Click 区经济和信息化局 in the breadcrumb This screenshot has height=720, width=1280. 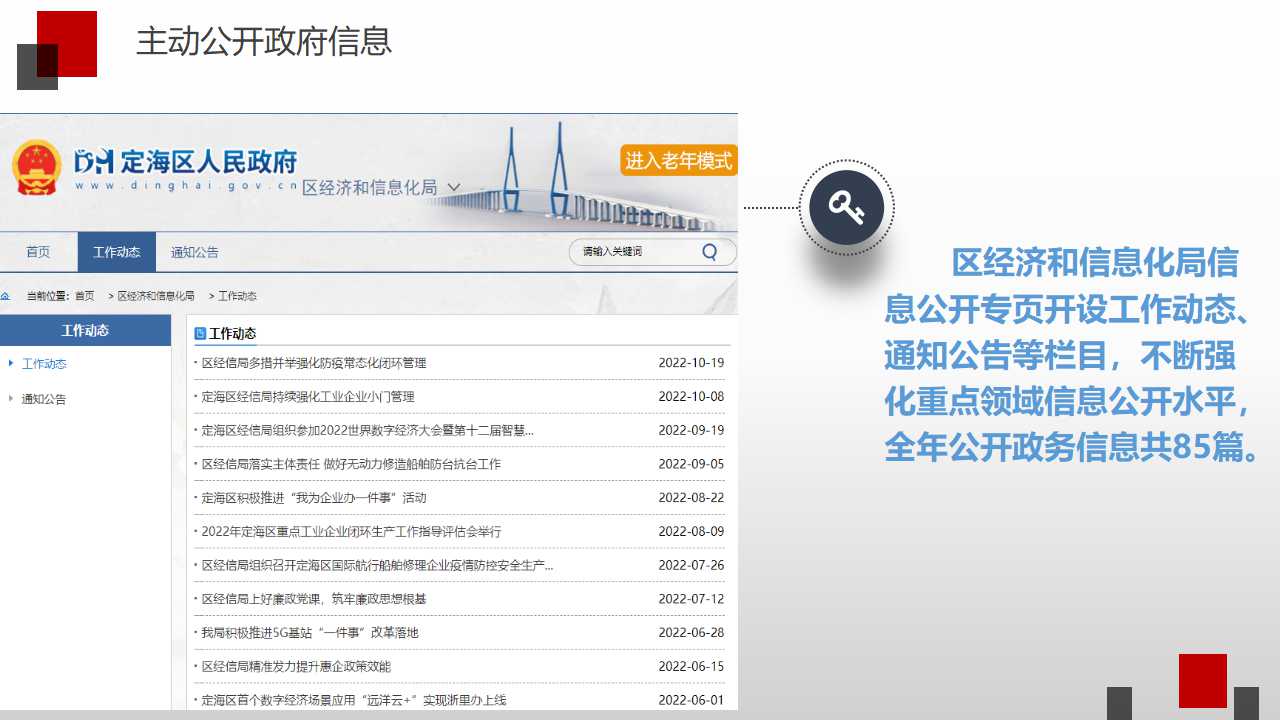pos(156,296)
